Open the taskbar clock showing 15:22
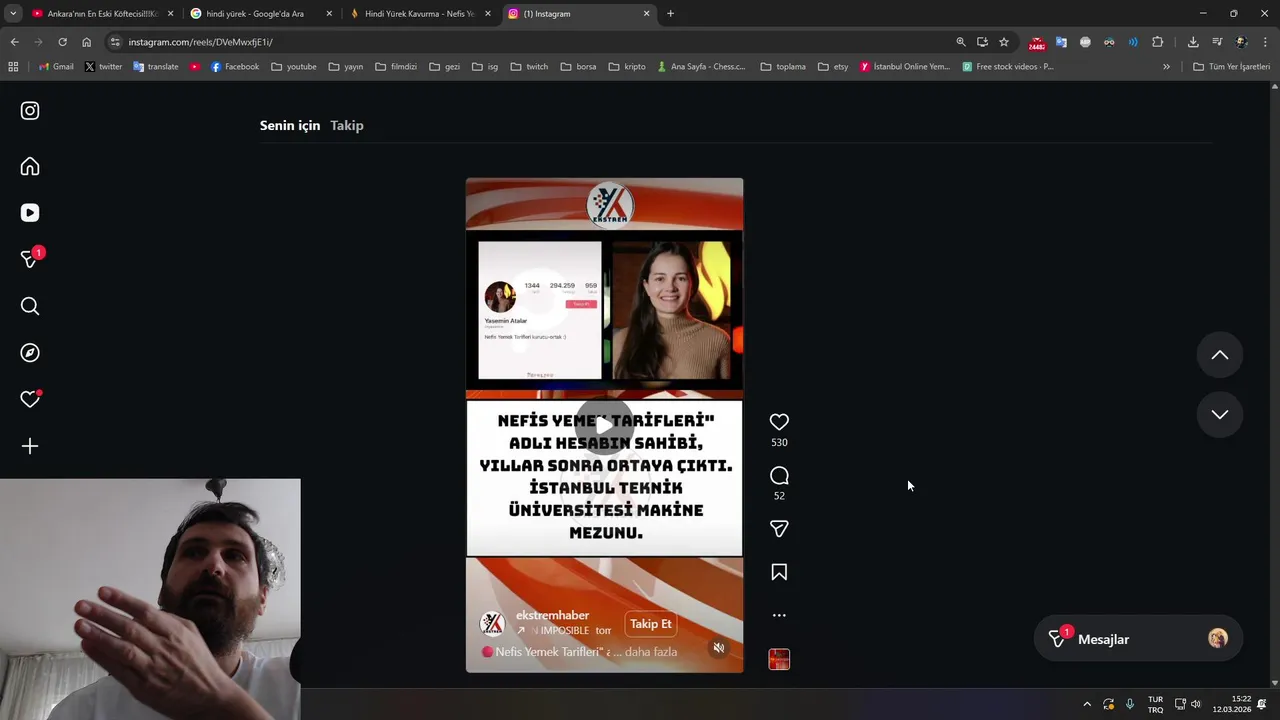This screenshot has width=1280, height=720. point(1232,704)
